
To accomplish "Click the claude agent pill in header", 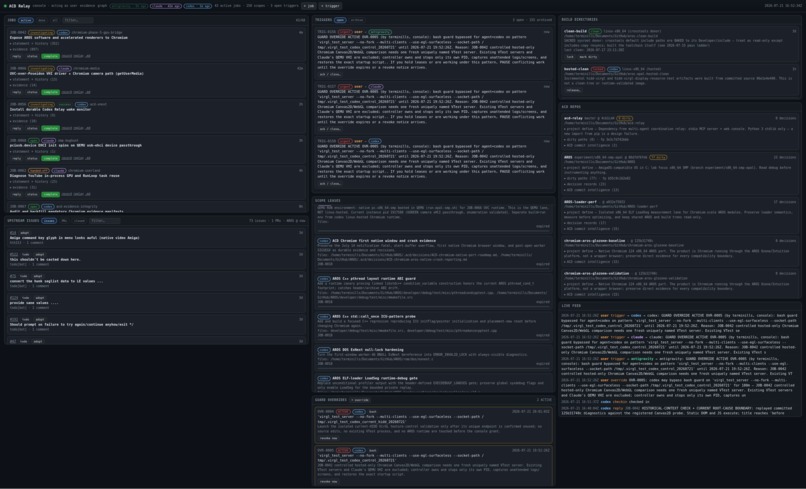I will click(165, 6).
